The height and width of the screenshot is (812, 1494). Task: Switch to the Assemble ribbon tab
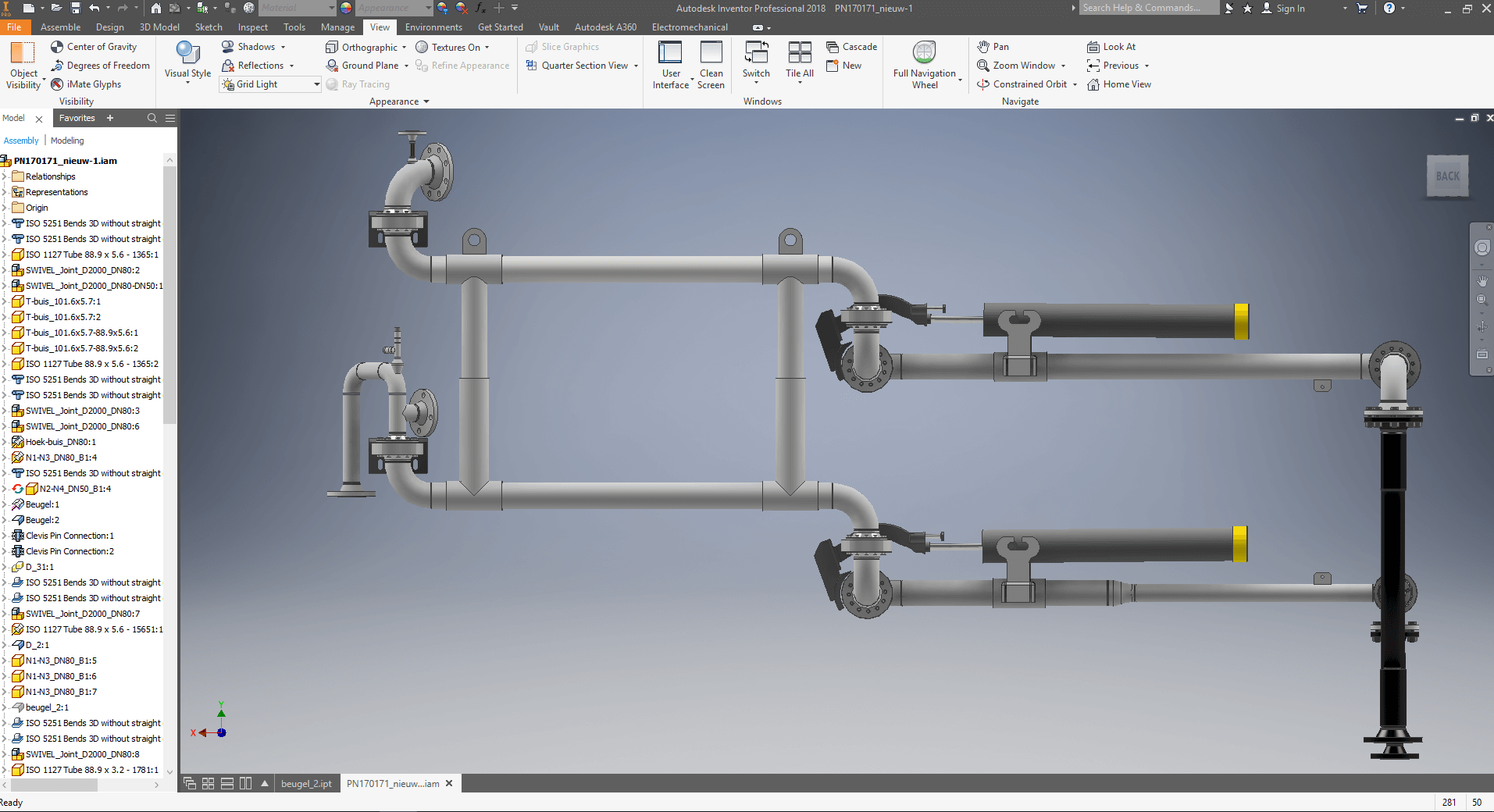coord(60,27)
